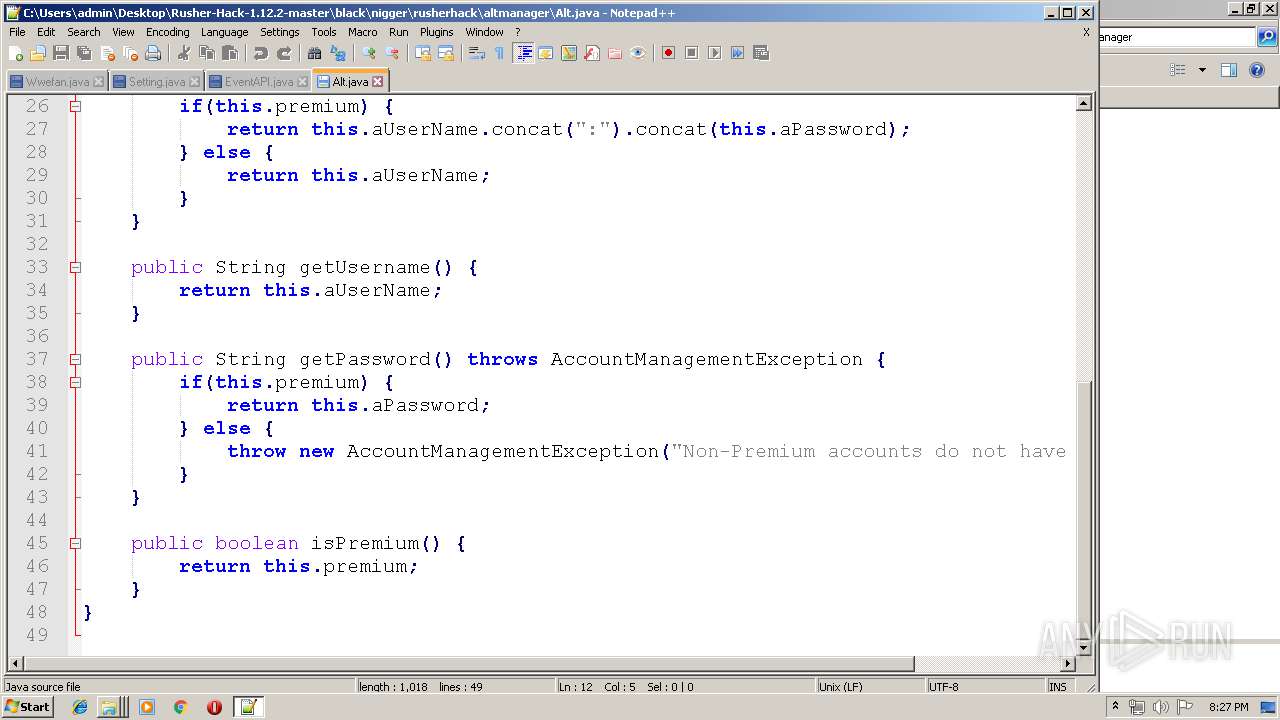The width and height of the screenshot is (1280, 720).
Task: Open the Document Map panel icon
Action: pyautogui.click(x=569, y=53)
